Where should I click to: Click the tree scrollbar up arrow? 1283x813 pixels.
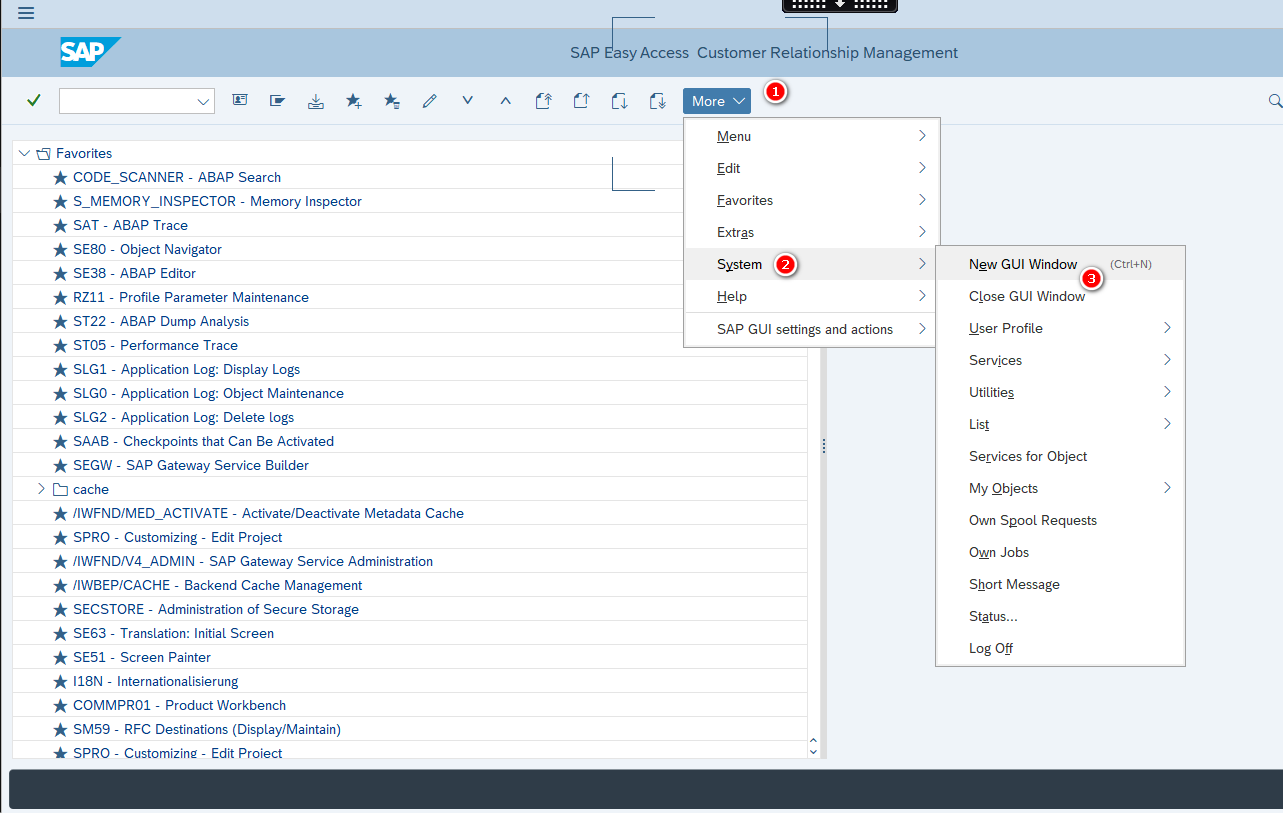point(813,739)
